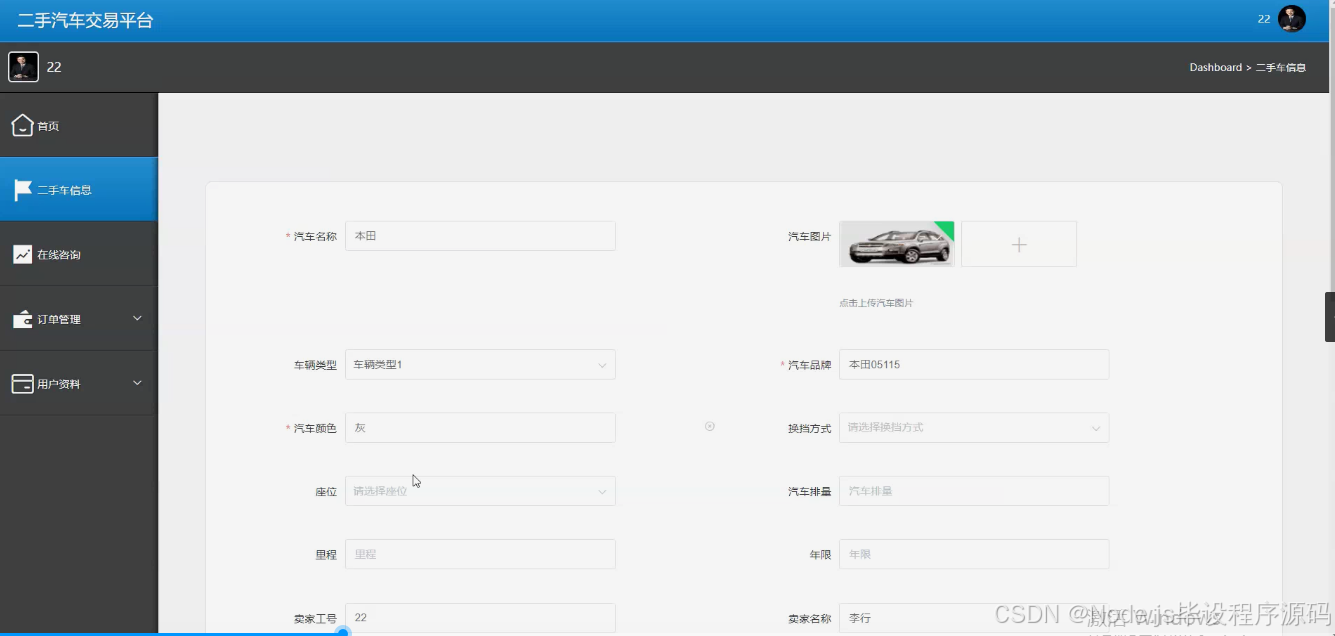Click the profile photo next to 22 in subheader
The image size is (1335, 636).
coord(24,67)
